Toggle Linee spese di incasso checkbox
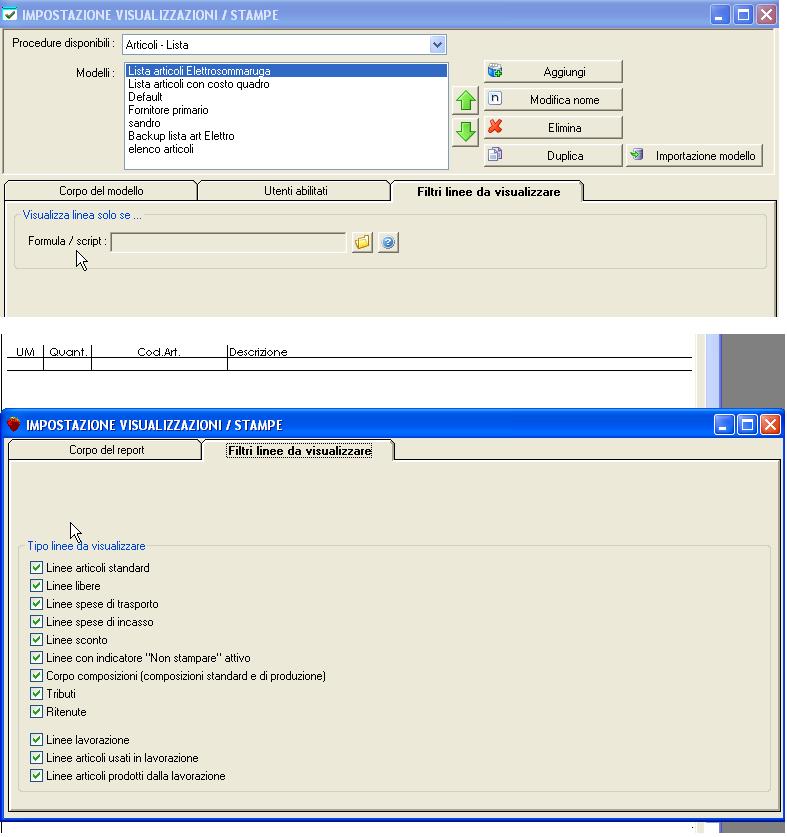Viewport: 787px width, 837px height. pos(36,621)
